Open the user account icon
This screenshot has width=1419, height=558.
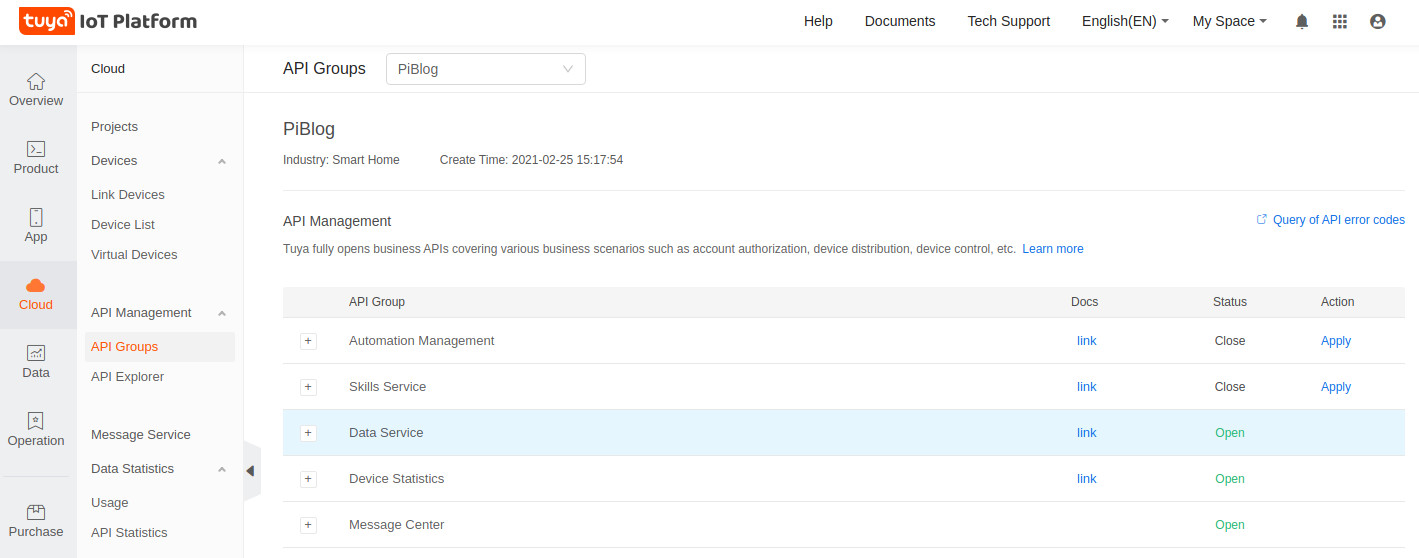(x=1378, y=21)
